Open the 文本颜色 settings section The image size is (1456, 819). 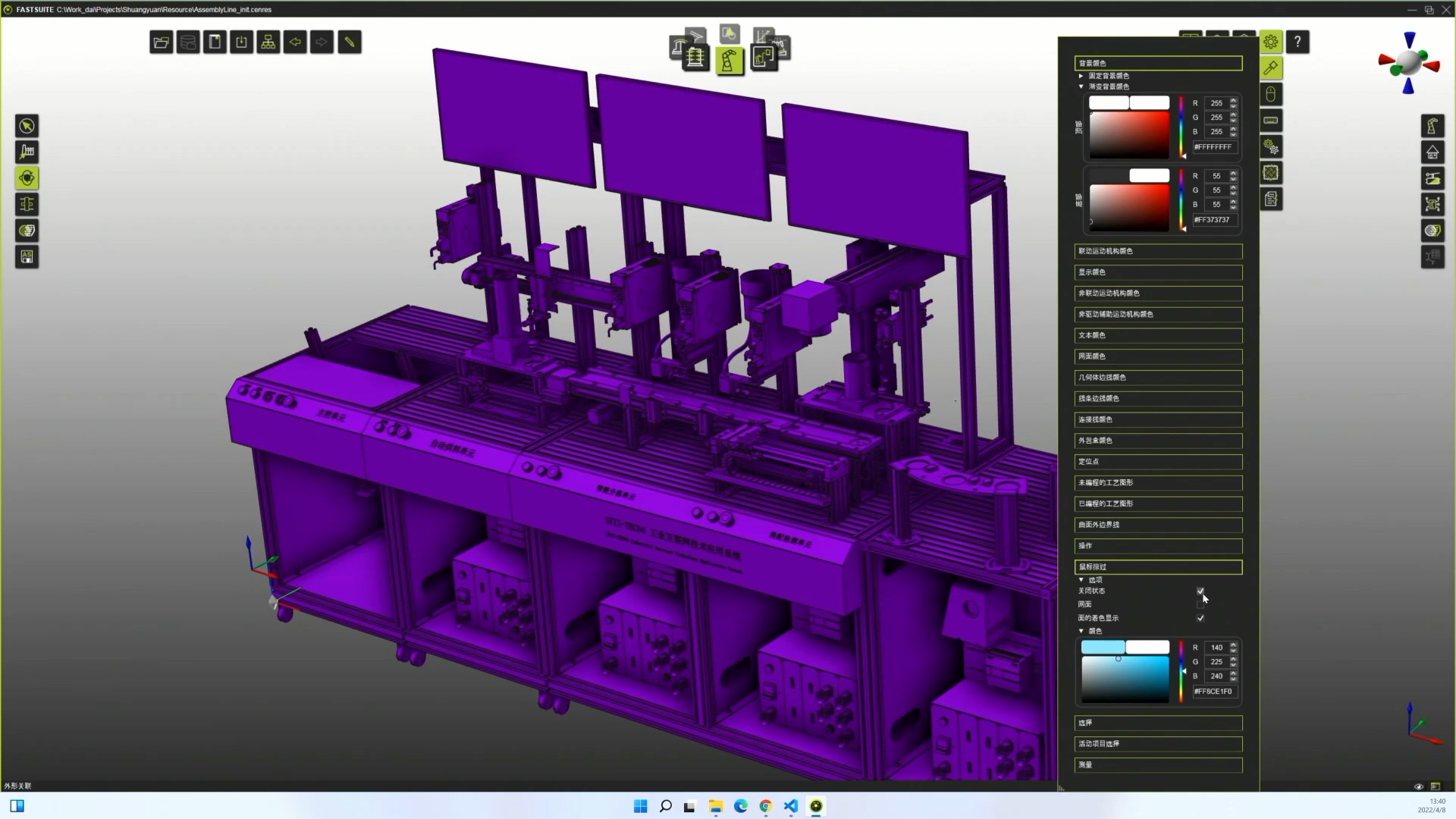tap(1157, 335)
